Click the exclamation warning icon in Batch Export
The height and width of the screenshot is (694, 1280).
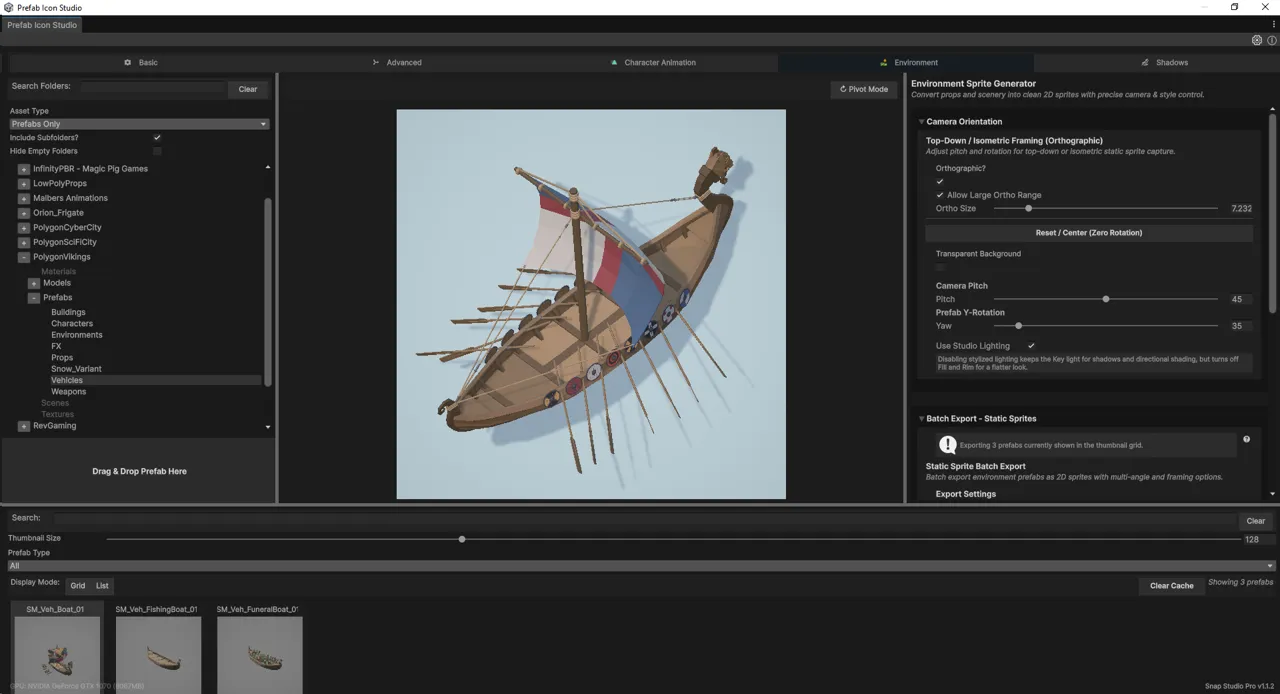tap(947, 445)
